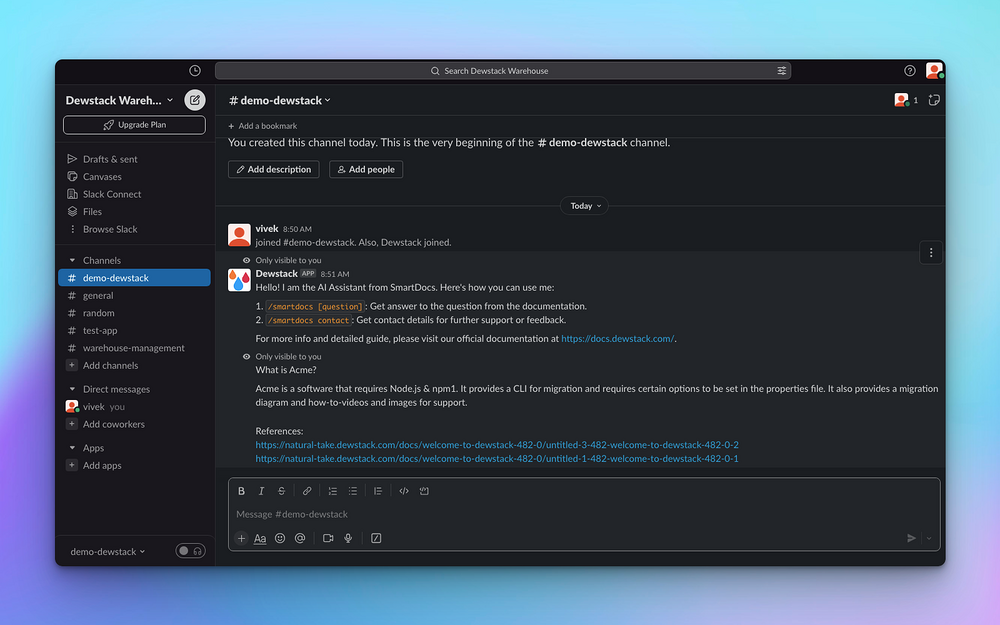Insert inline code formatting
1000x625 pixels.
pos(404,491)
